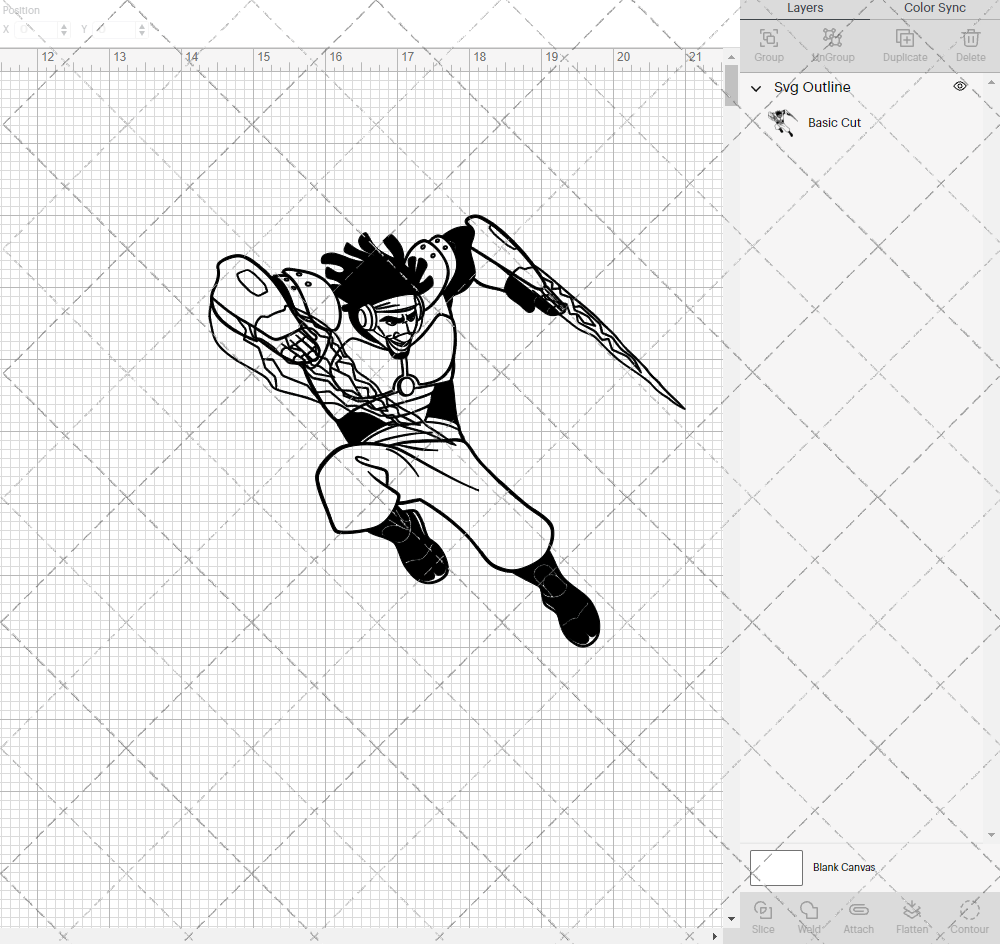This screenshot has height=944, width=1000.
Task: Select the warrior figure artwork on canvas
Action: click(x=446, y=431)
